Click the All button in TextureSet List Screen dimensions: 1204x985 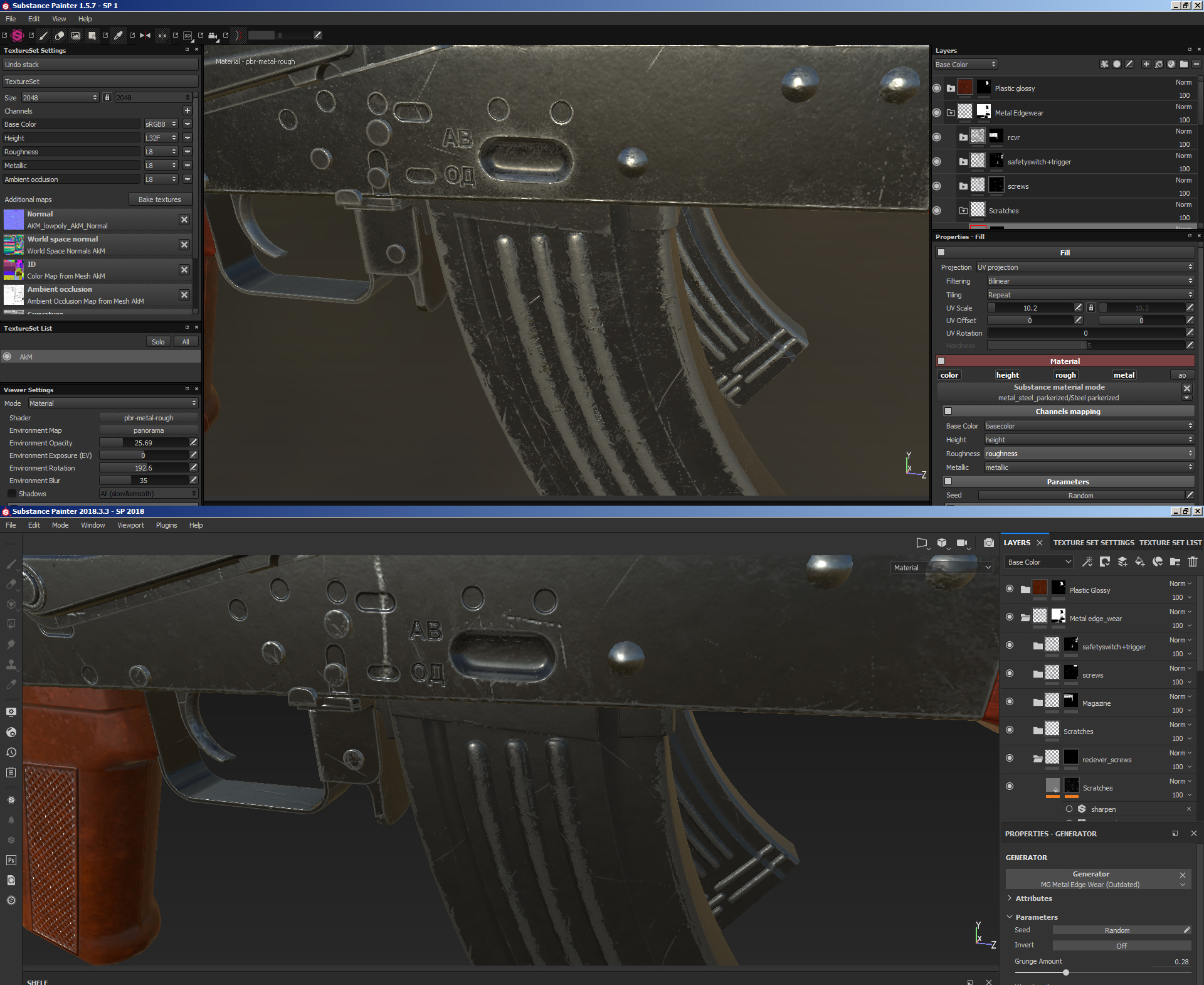[186, 342]
